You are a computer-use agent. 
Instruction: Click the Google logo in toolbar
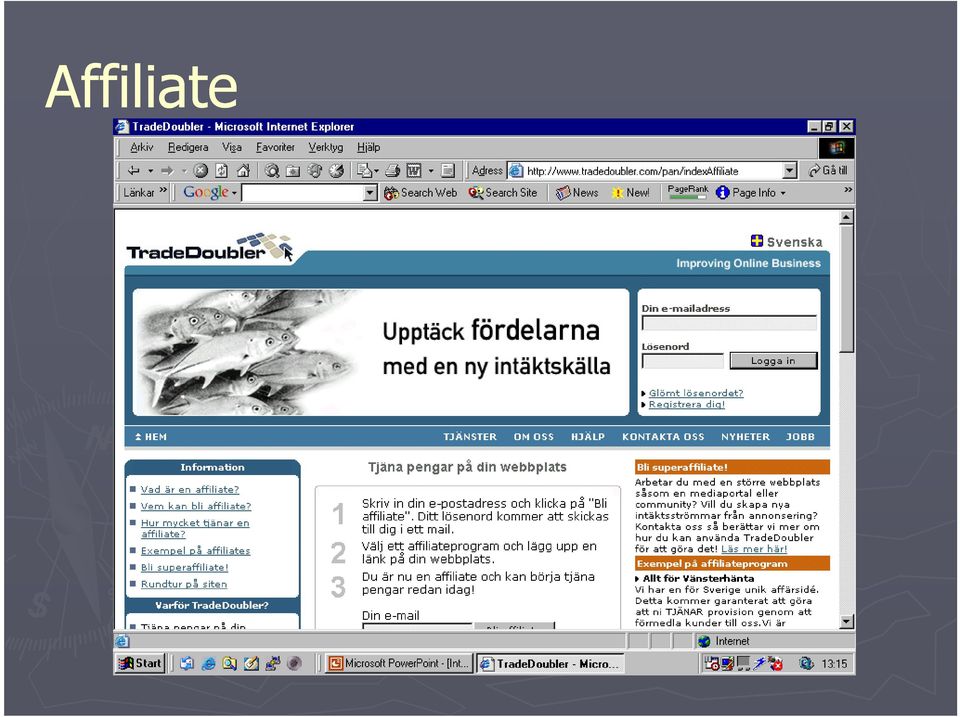(x=206, y=192)
